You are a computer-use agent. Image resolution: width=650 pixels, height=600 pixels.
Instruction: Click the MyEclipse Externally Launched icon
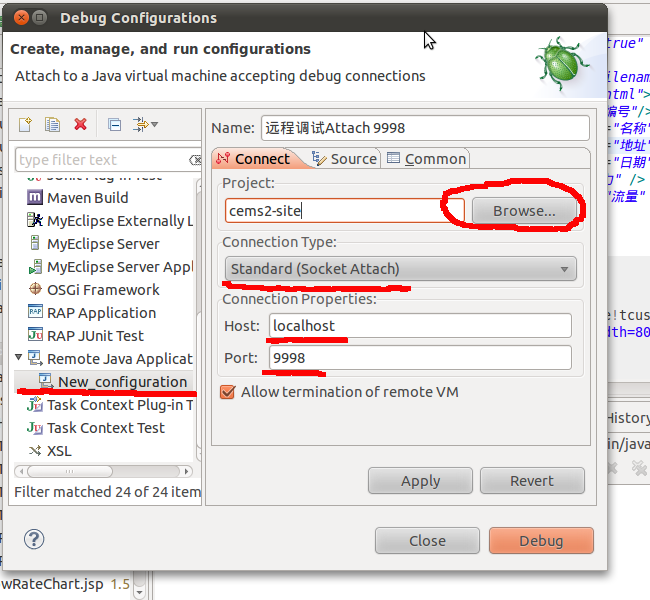pos(35,220)
